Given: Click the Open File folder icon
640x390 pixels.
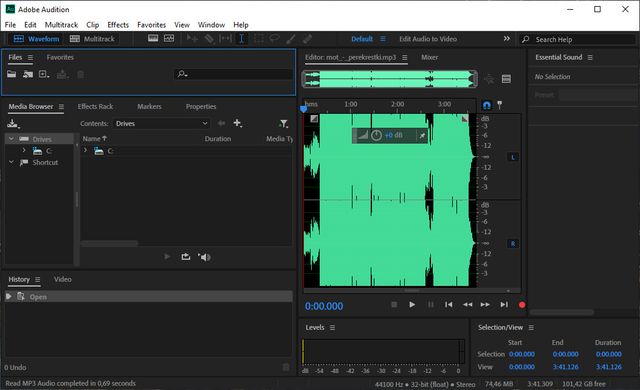Looking at the screenshot, I should (11, 74).
